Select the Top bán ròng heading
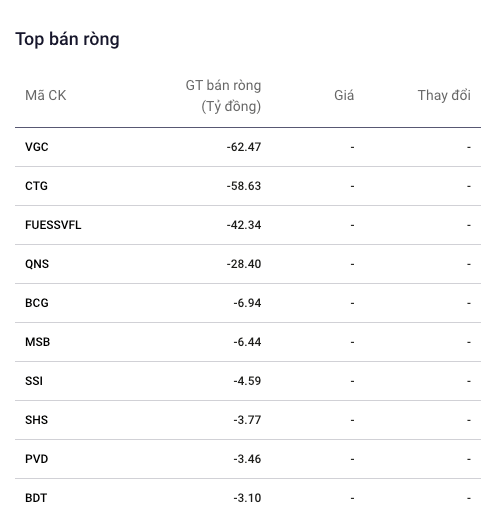498x531 pixels. click(67, 40)
